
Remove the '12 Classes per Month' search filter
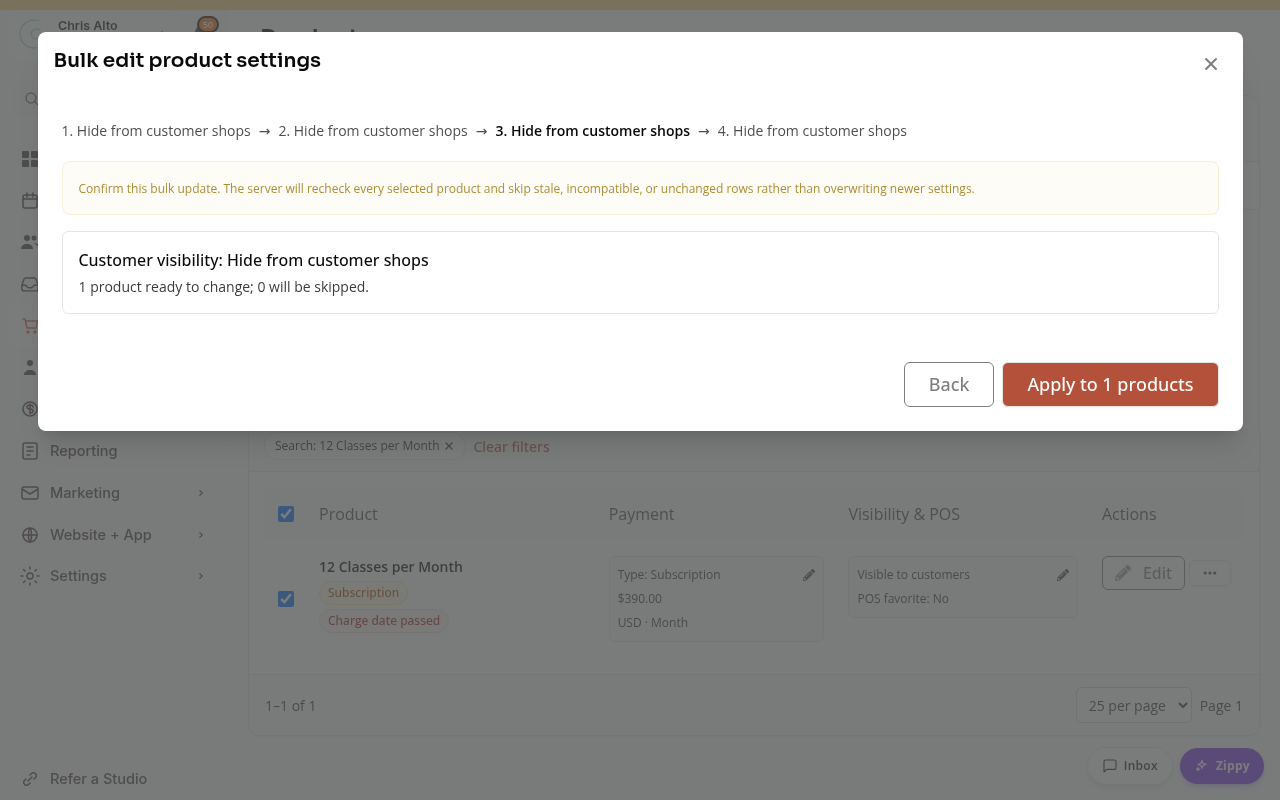point(449,446)
